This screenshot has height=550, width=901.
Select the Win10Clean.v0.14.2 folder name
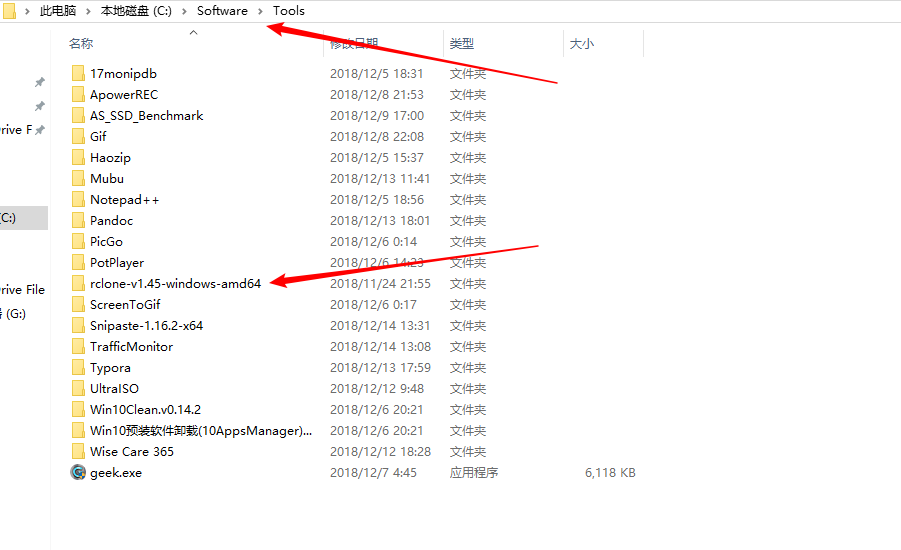pyautogui.click(x=145, y=410)
